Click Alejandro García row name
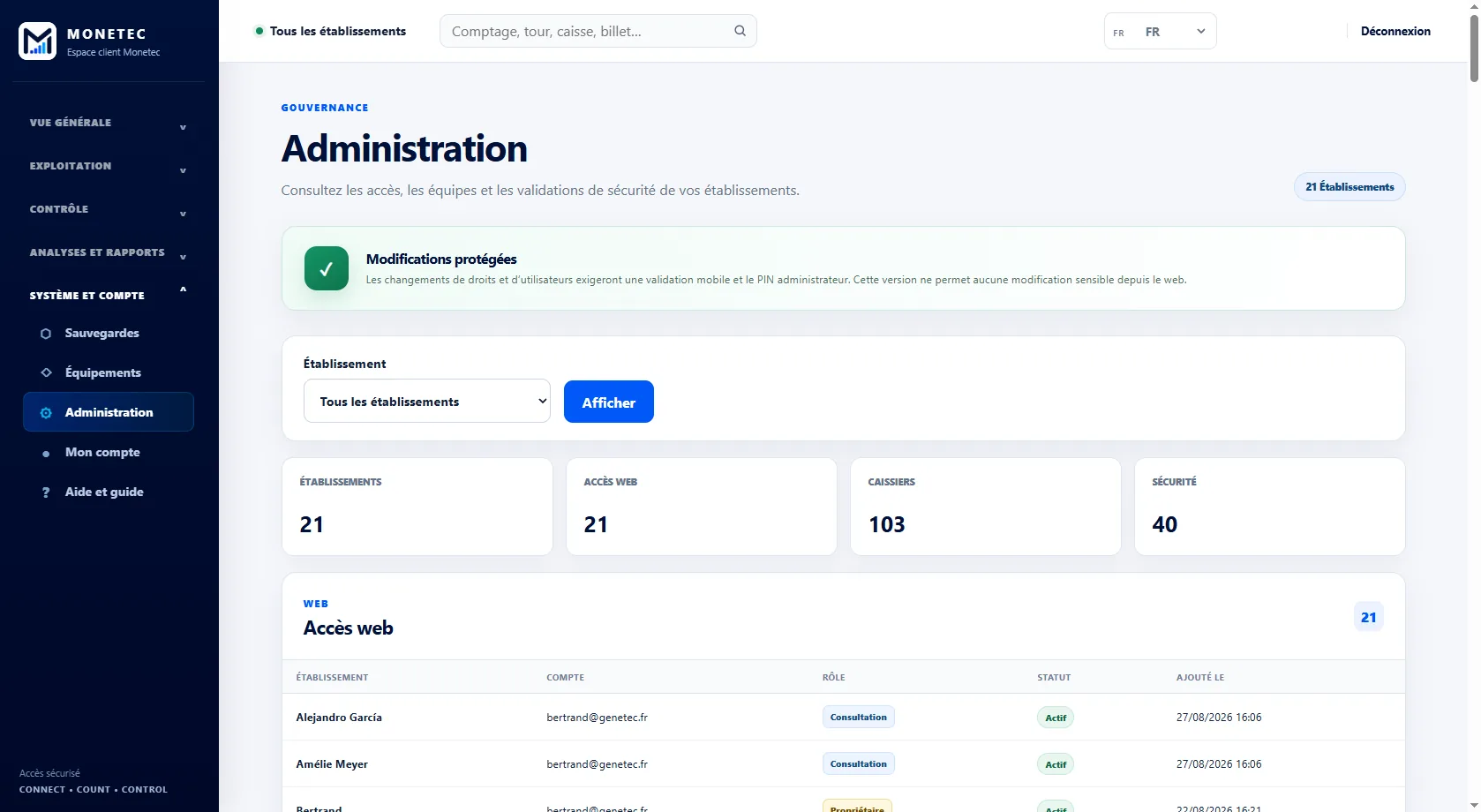The image size is (1481, 812). tap(339, 718)
